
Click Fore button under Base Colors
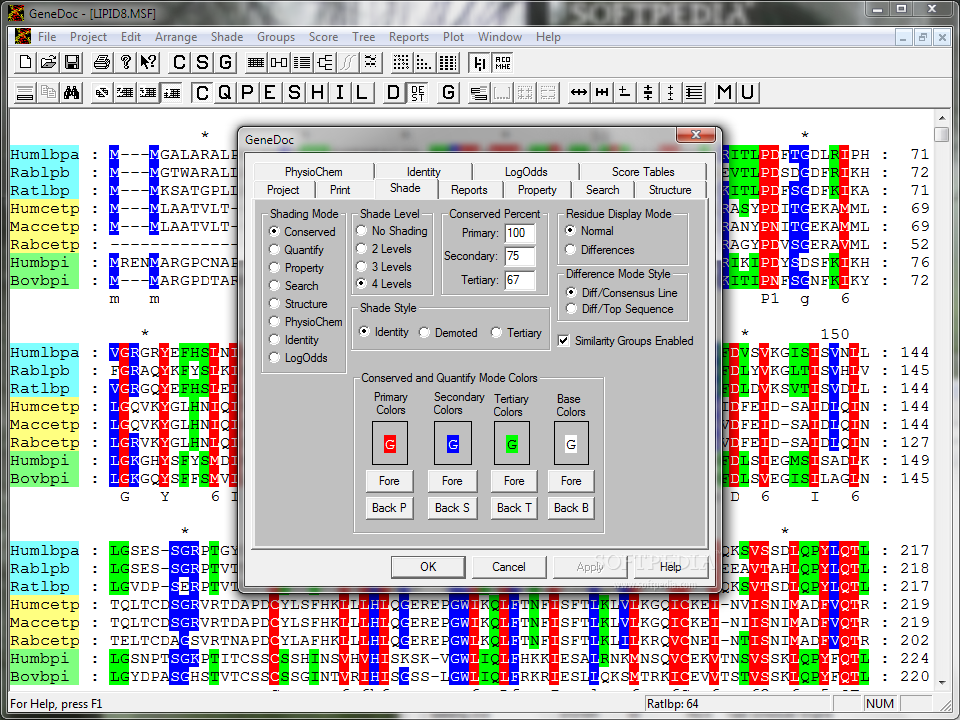pyautogui.click(x=571, y=481)
